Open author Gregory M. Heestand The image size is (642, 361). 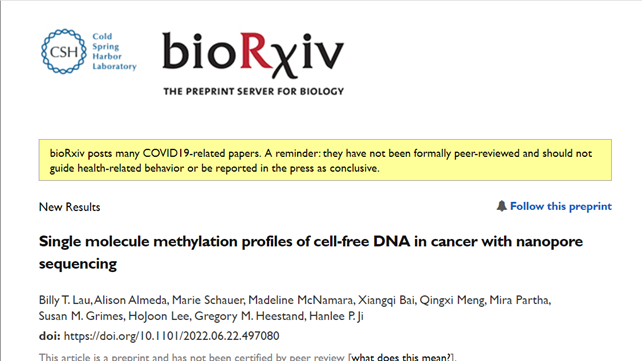[249, 316]
